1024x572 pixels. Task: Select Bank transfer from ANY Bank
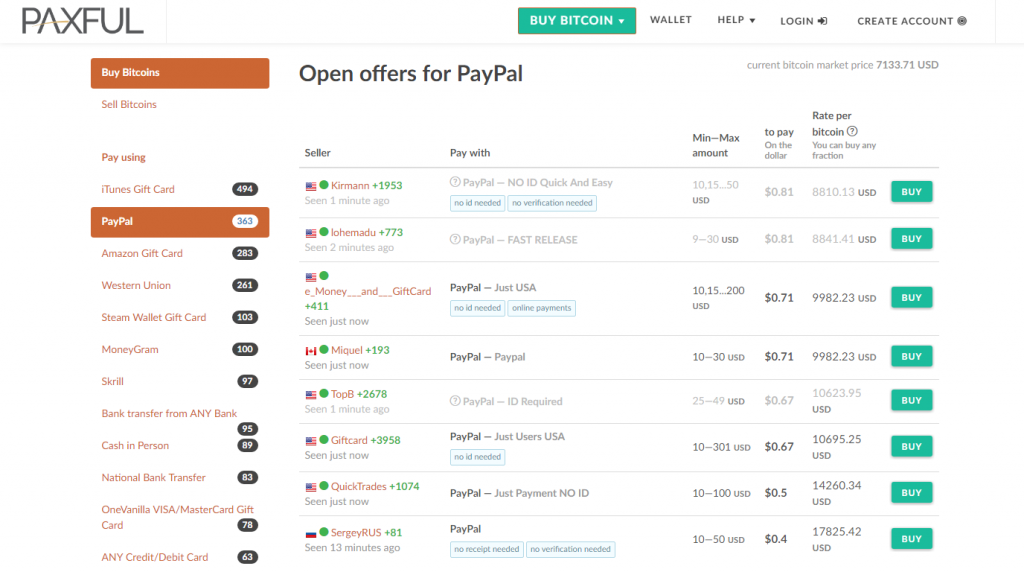click(x=169, y=413)
